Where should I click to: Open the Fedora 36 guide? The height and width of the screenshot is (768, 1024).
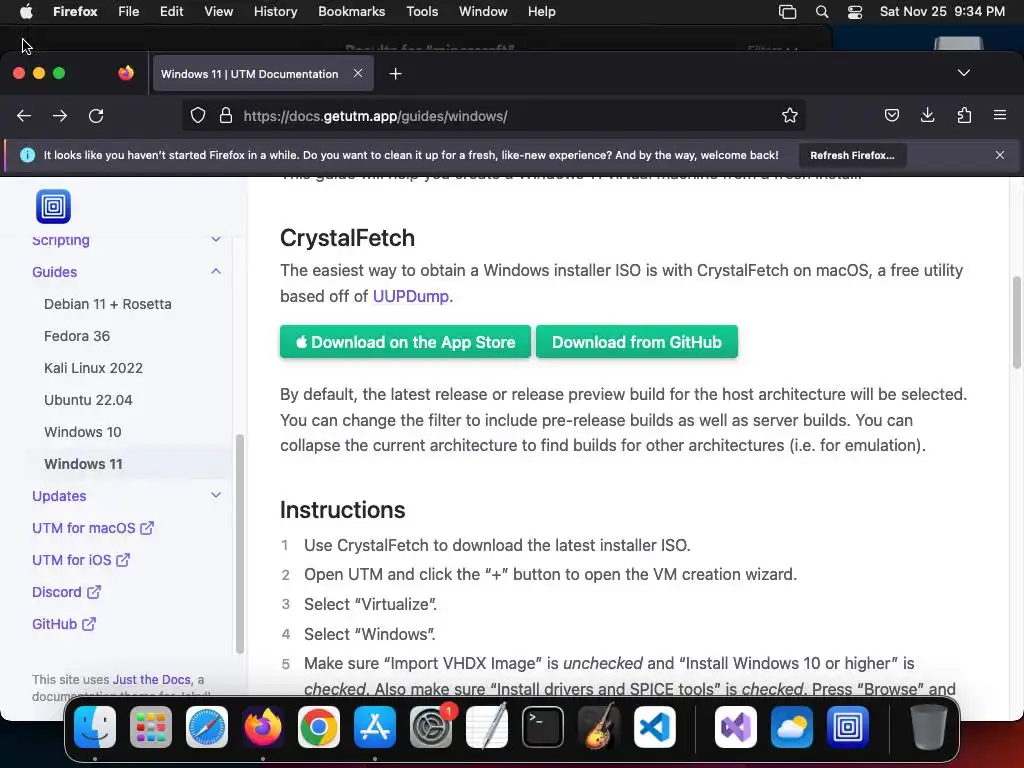(x=77, y=336)
